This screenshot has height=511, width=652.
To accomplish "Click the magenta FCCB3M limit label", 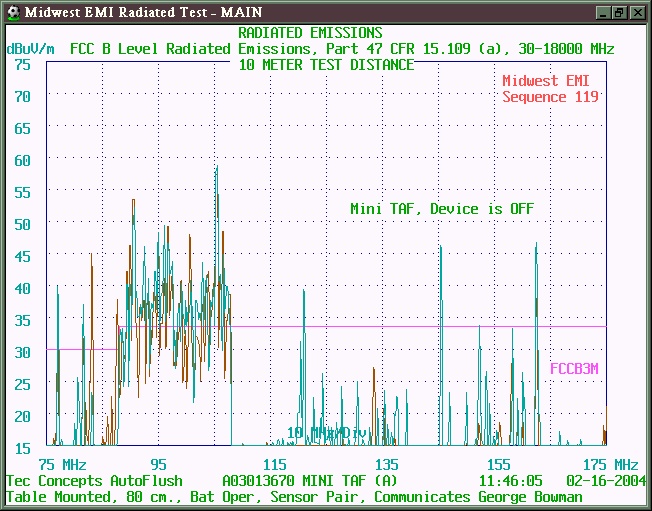I will pos(574,368).
